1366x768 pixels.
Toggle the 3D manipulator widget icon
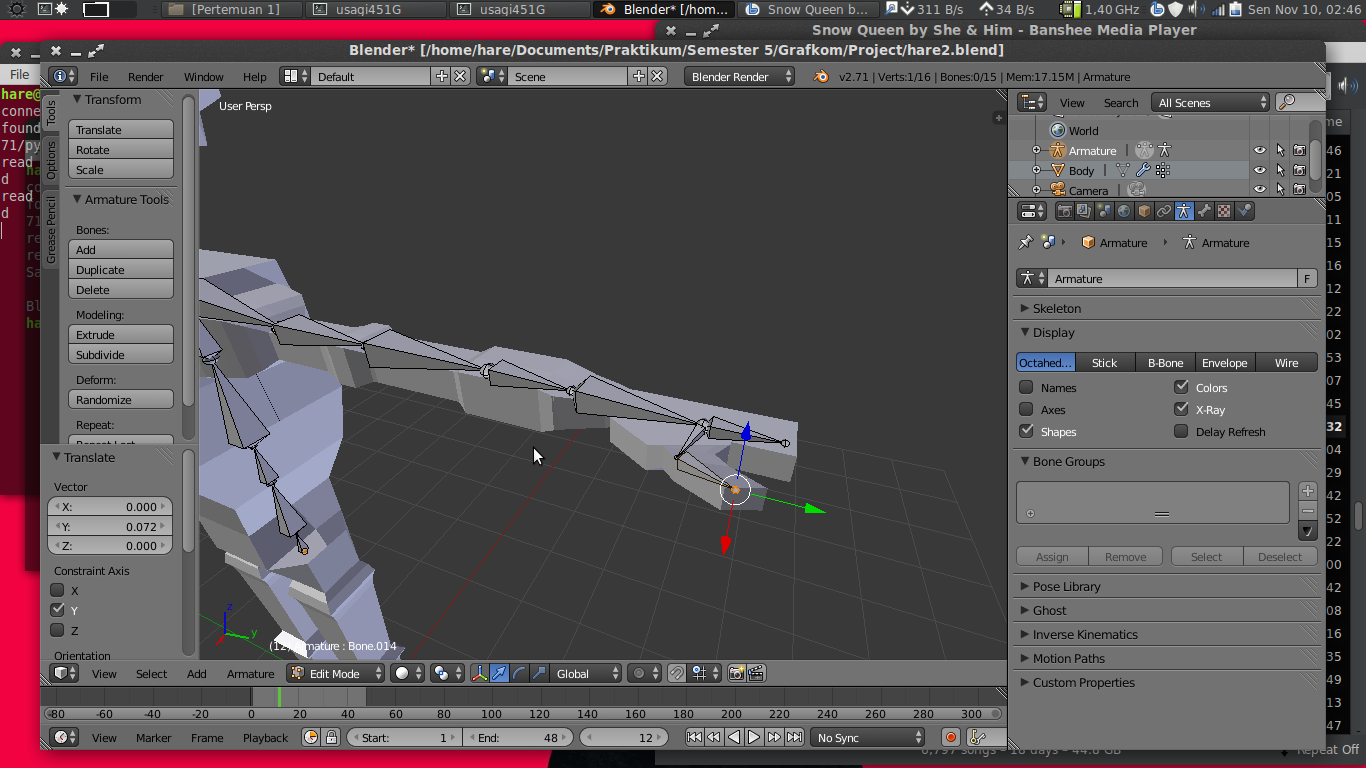479,673
